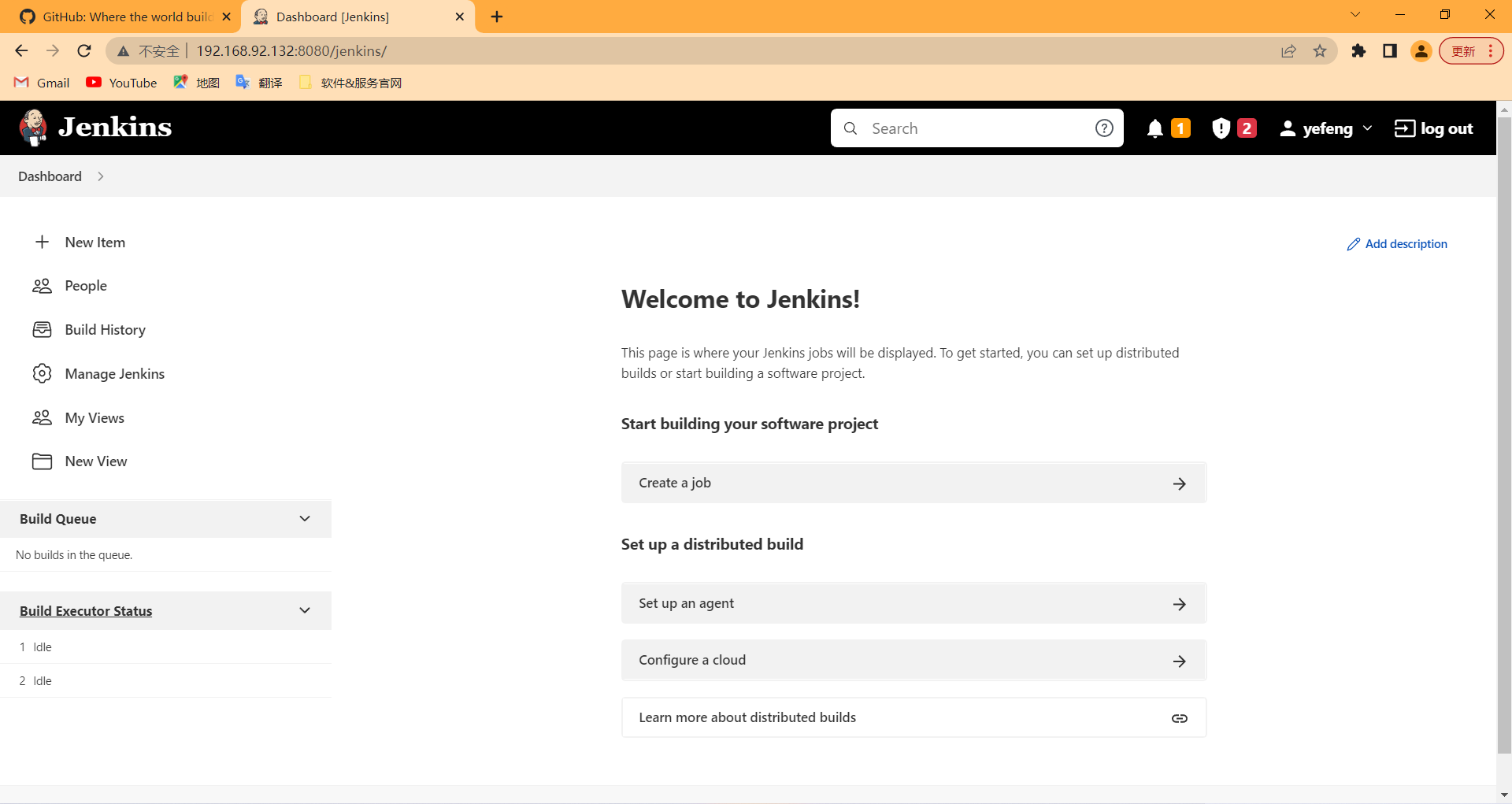
Task: Open 地图 bookmark
Action: (x=196, y=83)
